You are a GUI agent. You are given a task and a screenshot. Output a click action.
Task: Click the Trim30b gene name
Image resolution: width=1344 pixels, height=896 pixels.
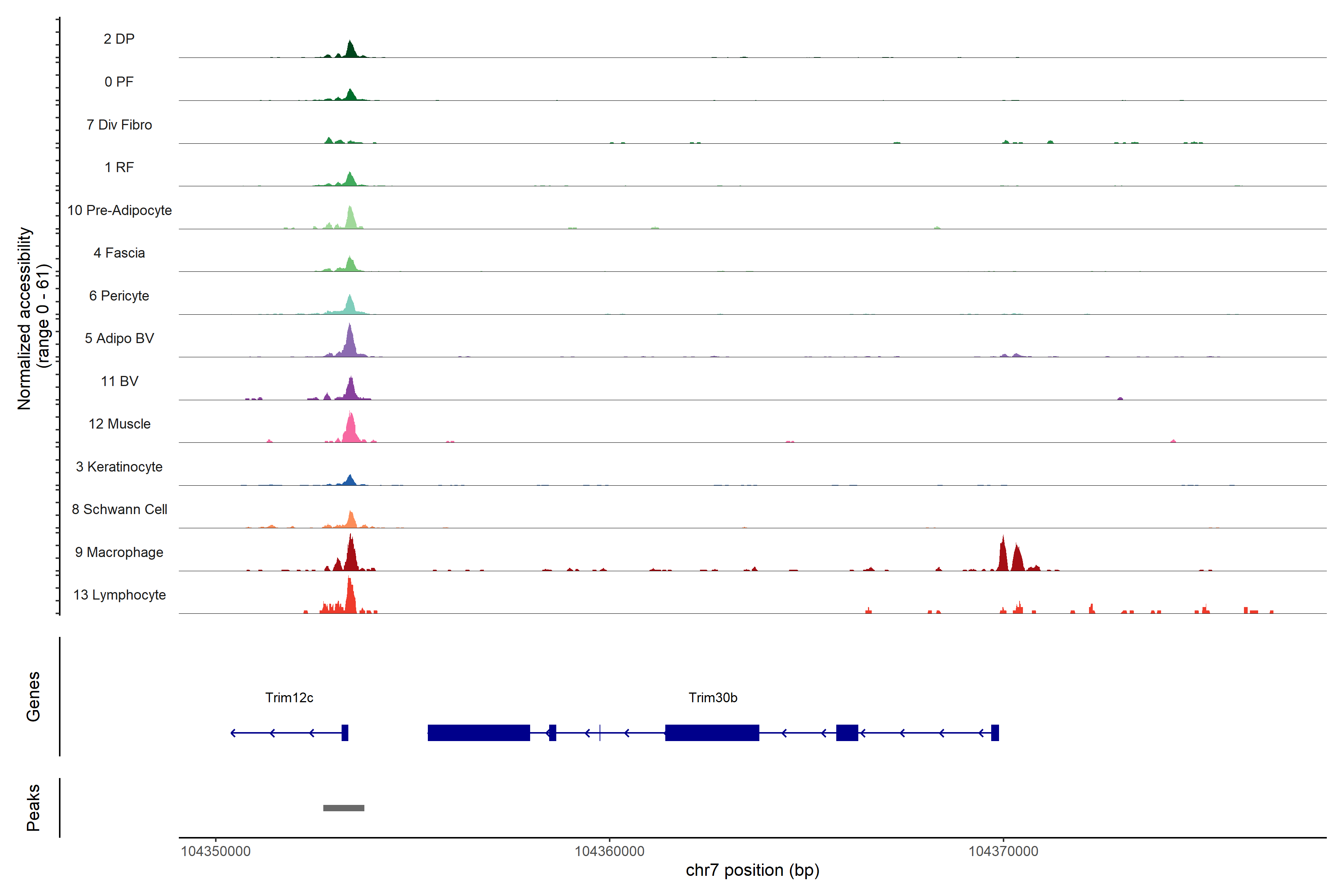713,698
